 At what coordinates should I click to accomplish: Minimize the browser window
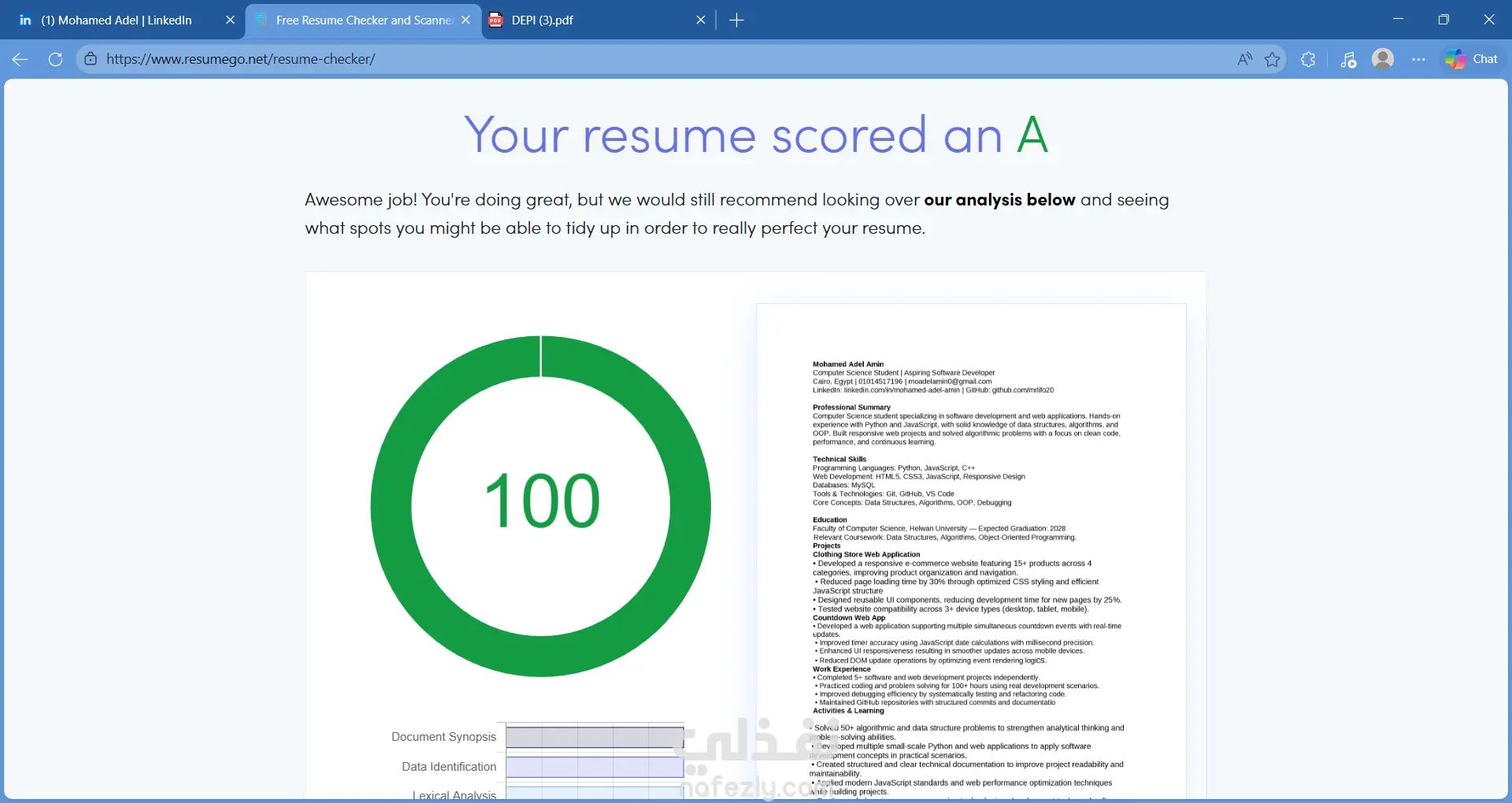[1398, 20]
